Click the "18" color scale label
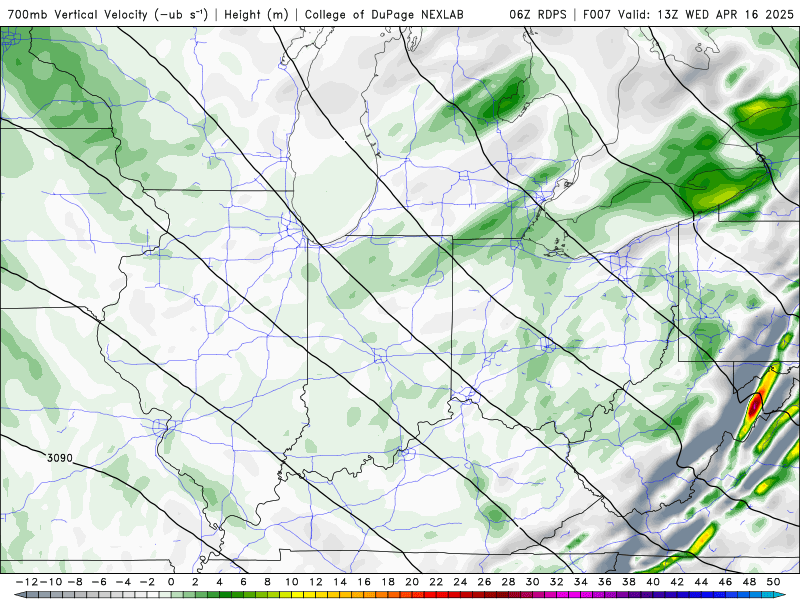800x600 pixels. click(x=388, y=582)
